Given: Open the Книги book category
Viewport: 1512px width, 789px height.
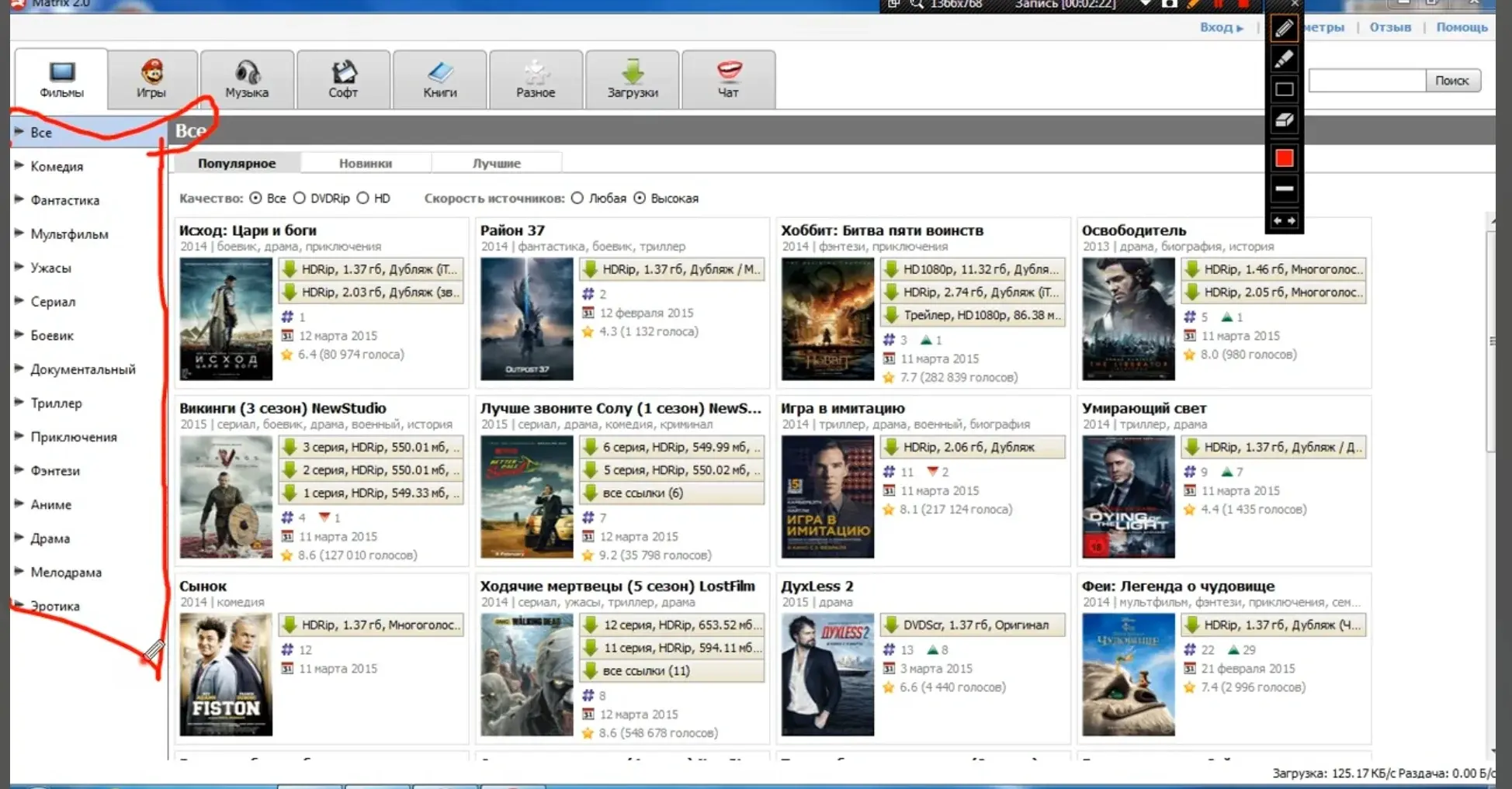Looking at the screenshot, I should pos(439,79).
